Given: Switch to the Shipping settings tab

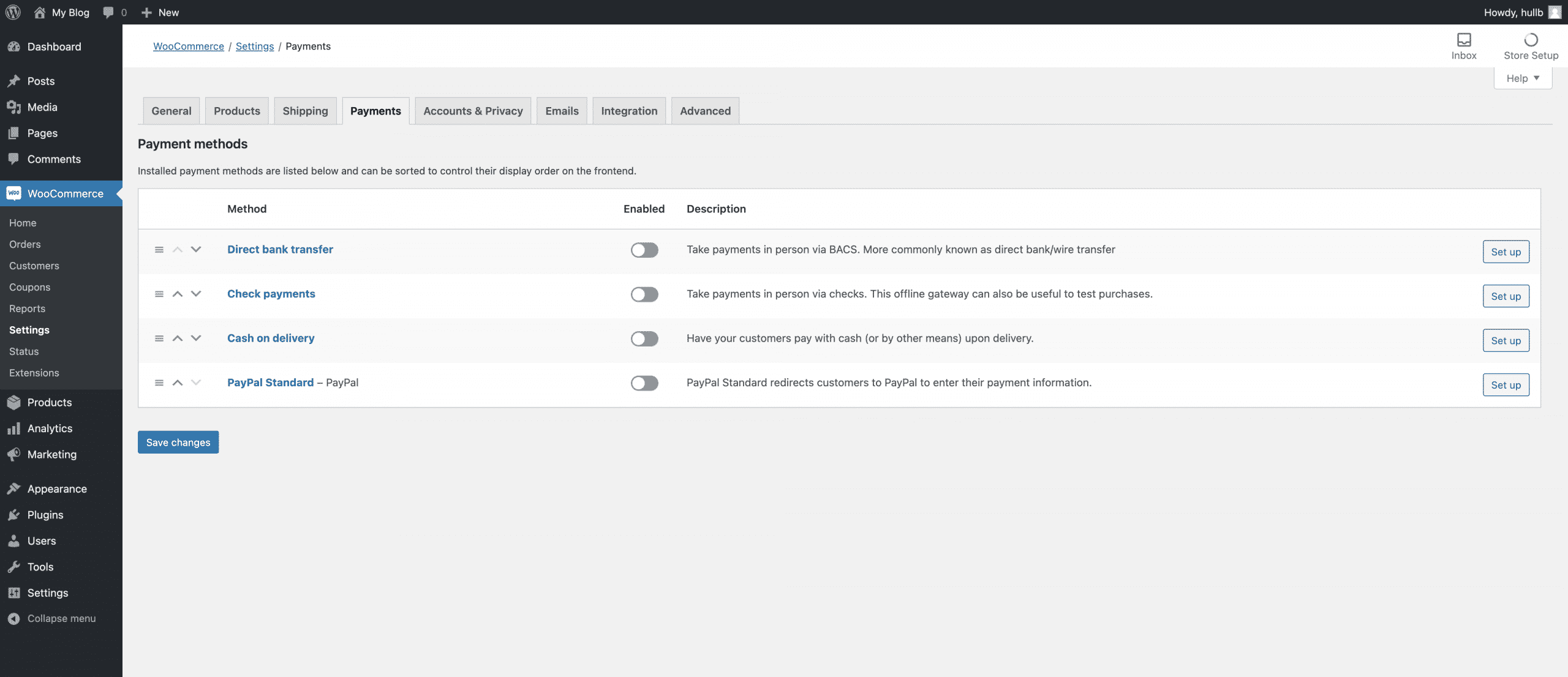Looking at the screenshot, I should (x=305, y=111).
